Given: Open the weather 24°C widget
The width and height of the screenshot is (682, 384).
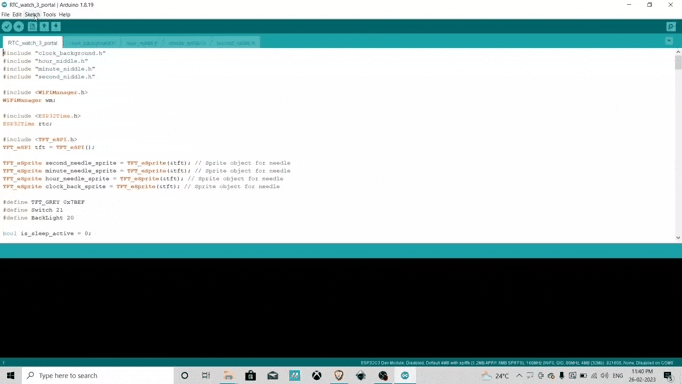Looking at the screenshot, I should (x=495, y=376).
